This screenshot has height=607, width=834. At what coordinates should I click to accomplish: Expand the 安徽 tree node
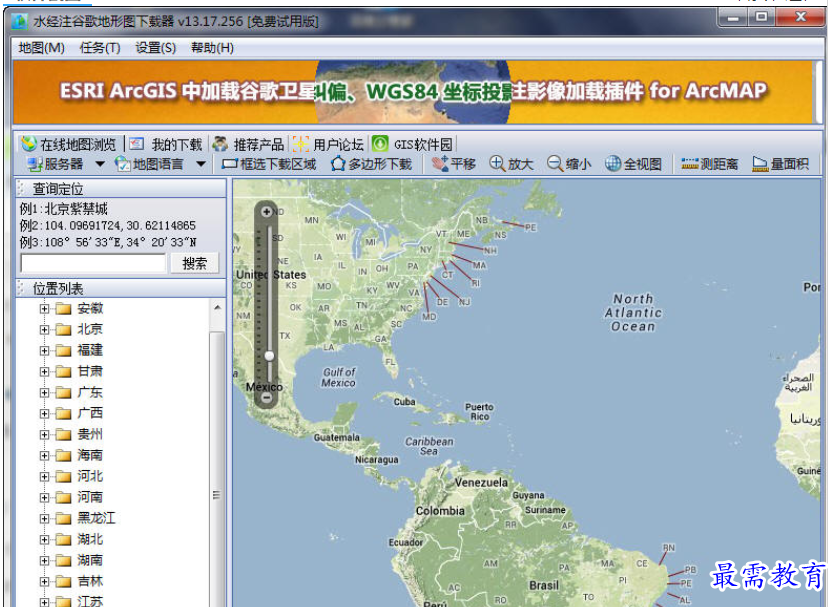(44, 309)
